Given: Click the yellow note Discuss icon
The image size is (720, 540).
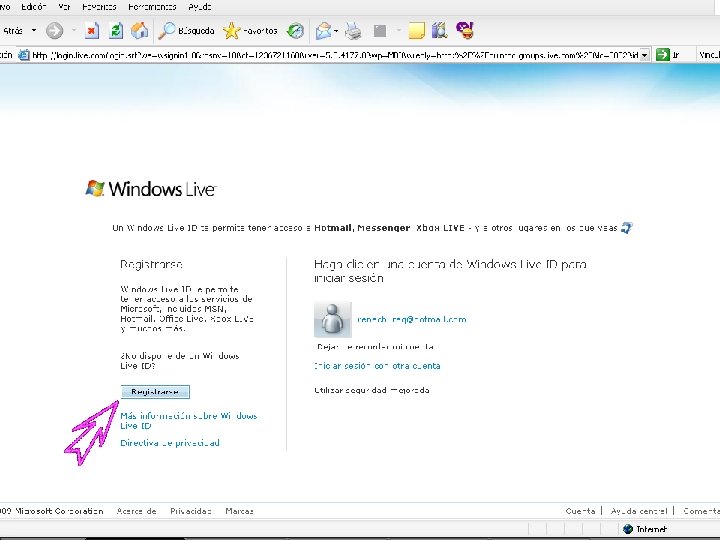Looking at the screenshot, I should pos(416,31).
